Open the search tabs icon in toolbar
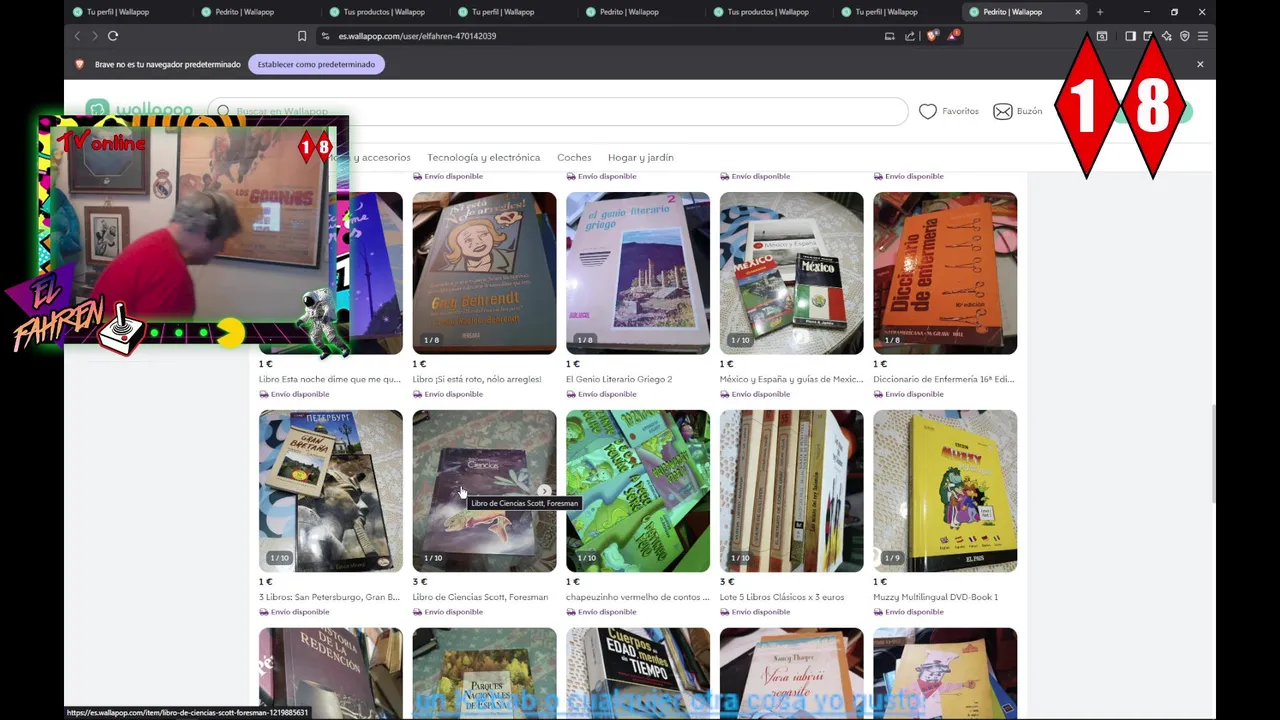The image size is (1280, 720). 1102,36
